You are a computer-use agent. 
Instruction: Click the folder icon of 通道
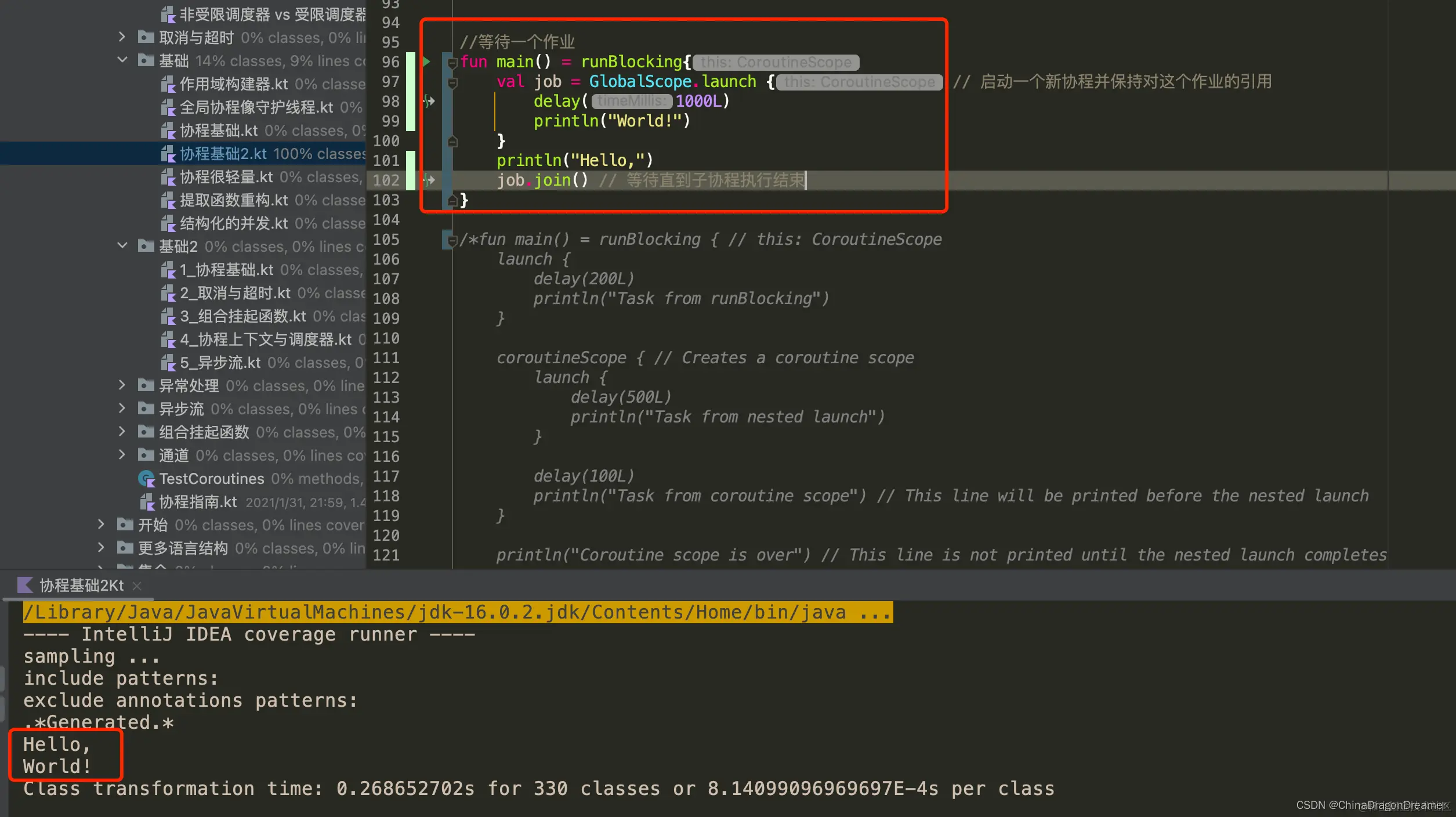[x=146, y=455]
